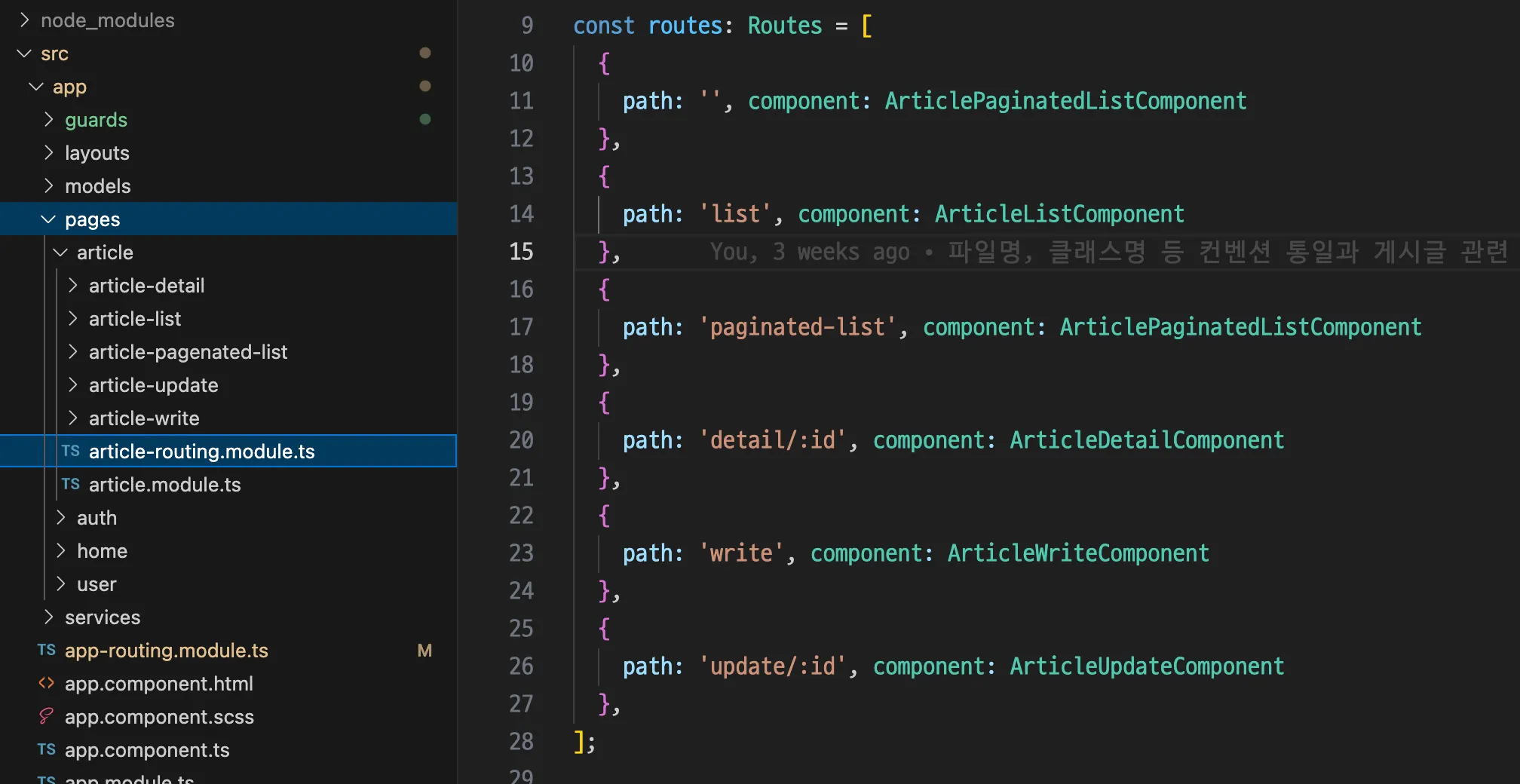1520x784 pixels.
Task: Expand the article-list folder chevron
Action: pyautogui.click(x=72, y=319)
